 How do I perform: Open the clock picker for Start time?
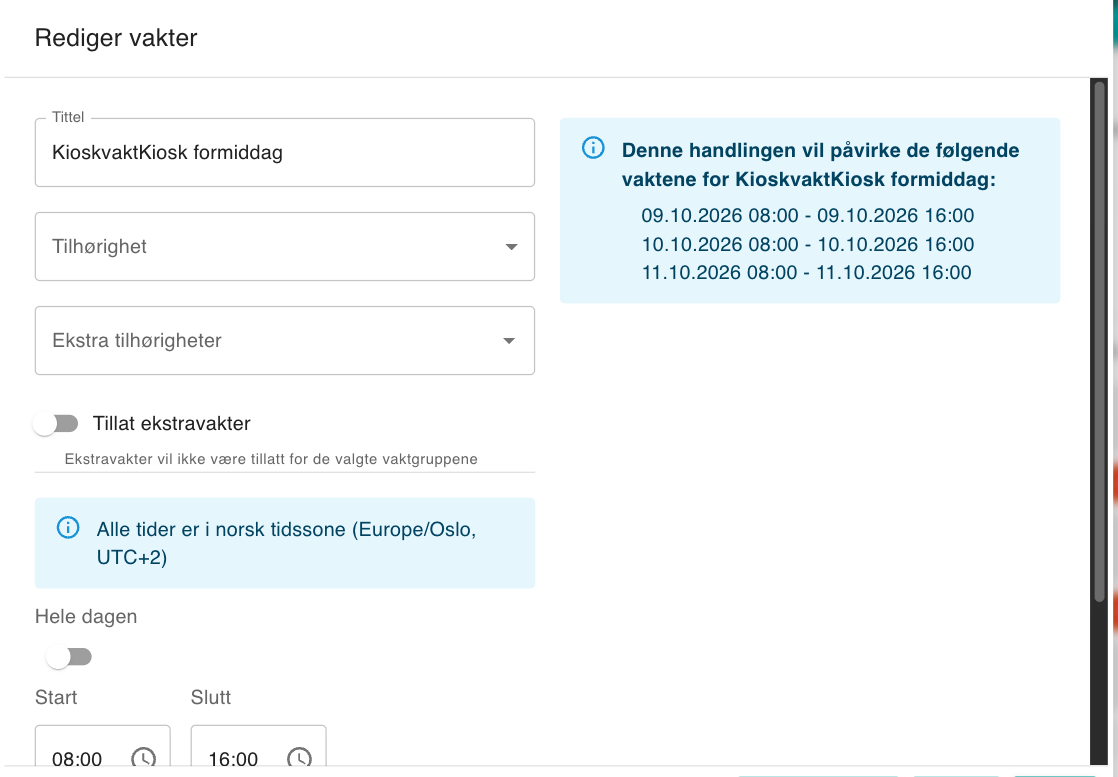[x=143, y=757]
